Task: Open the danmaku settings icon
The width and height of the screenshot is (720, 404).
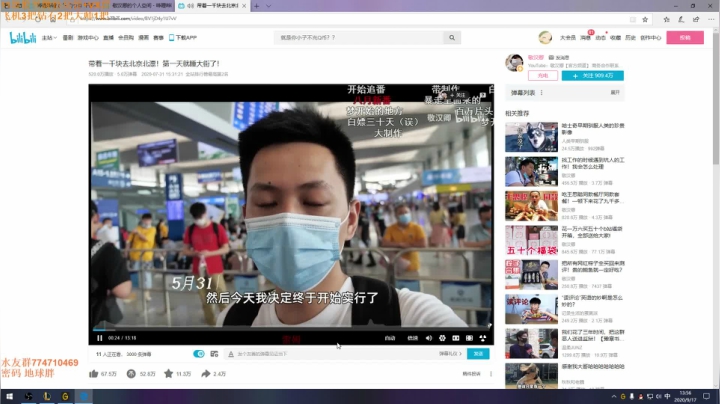Action: [214, 354]
